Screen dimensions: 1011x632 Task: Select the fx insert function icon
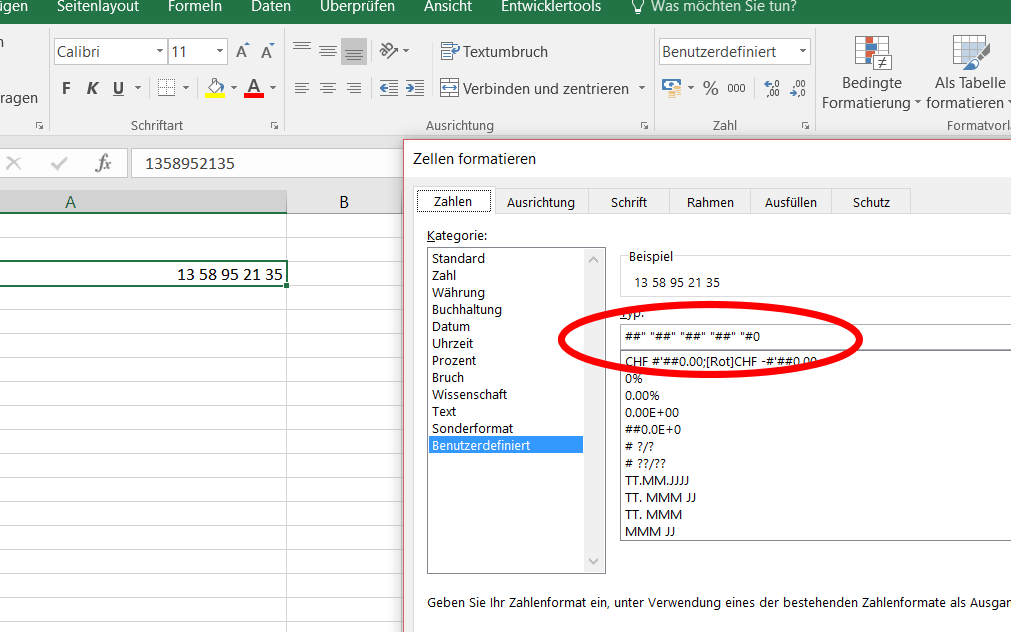[x=103, y=162]
